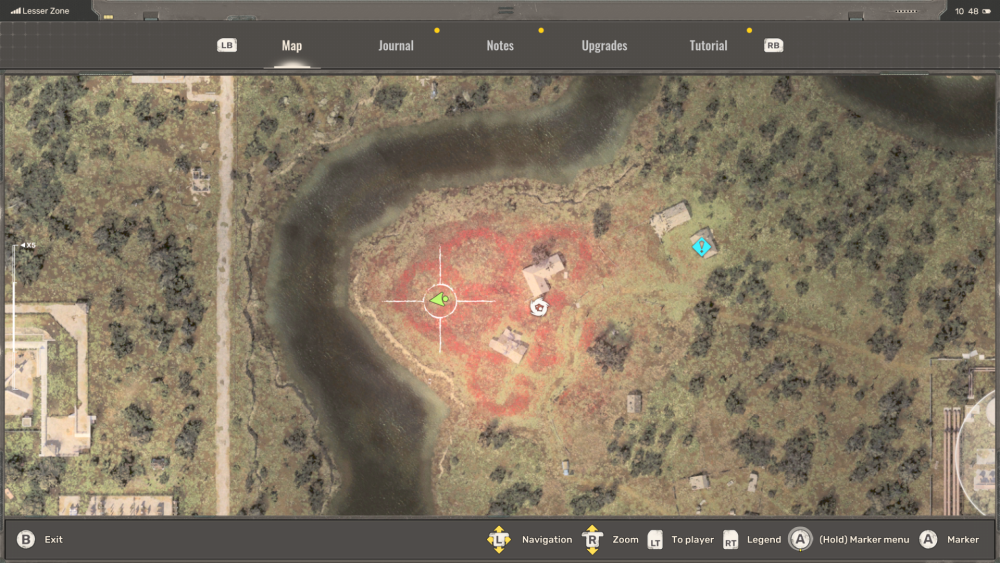Screen dimensions: 1000x563
Task: Click the R stick Zoom icon
Action: 592,540
